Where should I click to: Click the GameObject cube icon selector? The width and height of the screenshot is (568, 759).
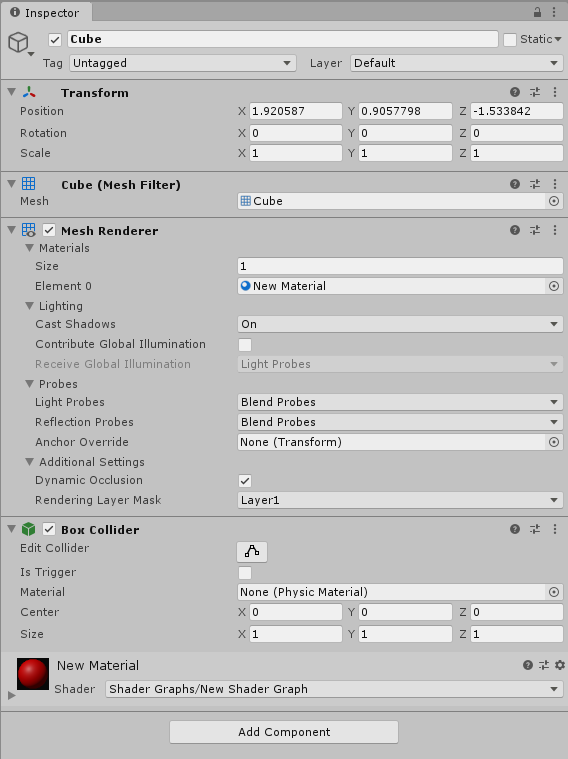(x=21, y=44)
